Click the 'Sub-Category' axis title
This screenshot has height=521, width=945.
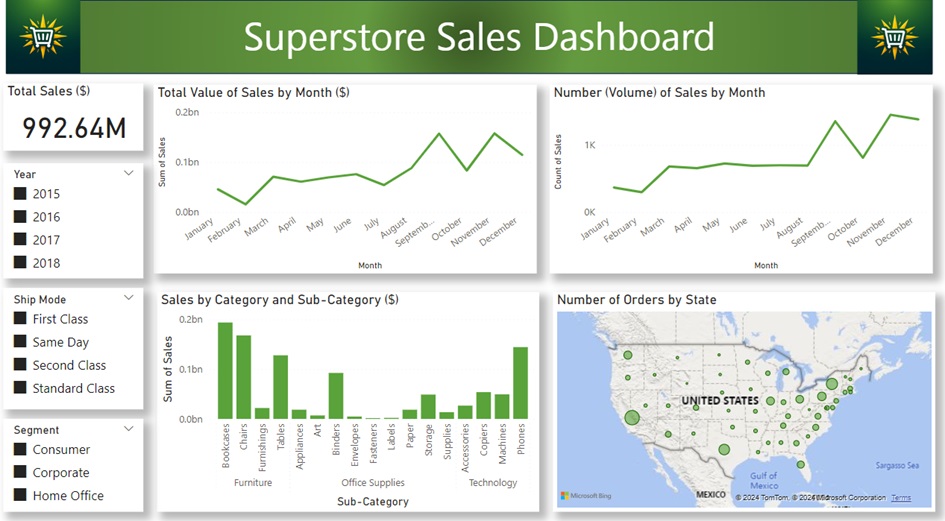(x=373, y=501)
